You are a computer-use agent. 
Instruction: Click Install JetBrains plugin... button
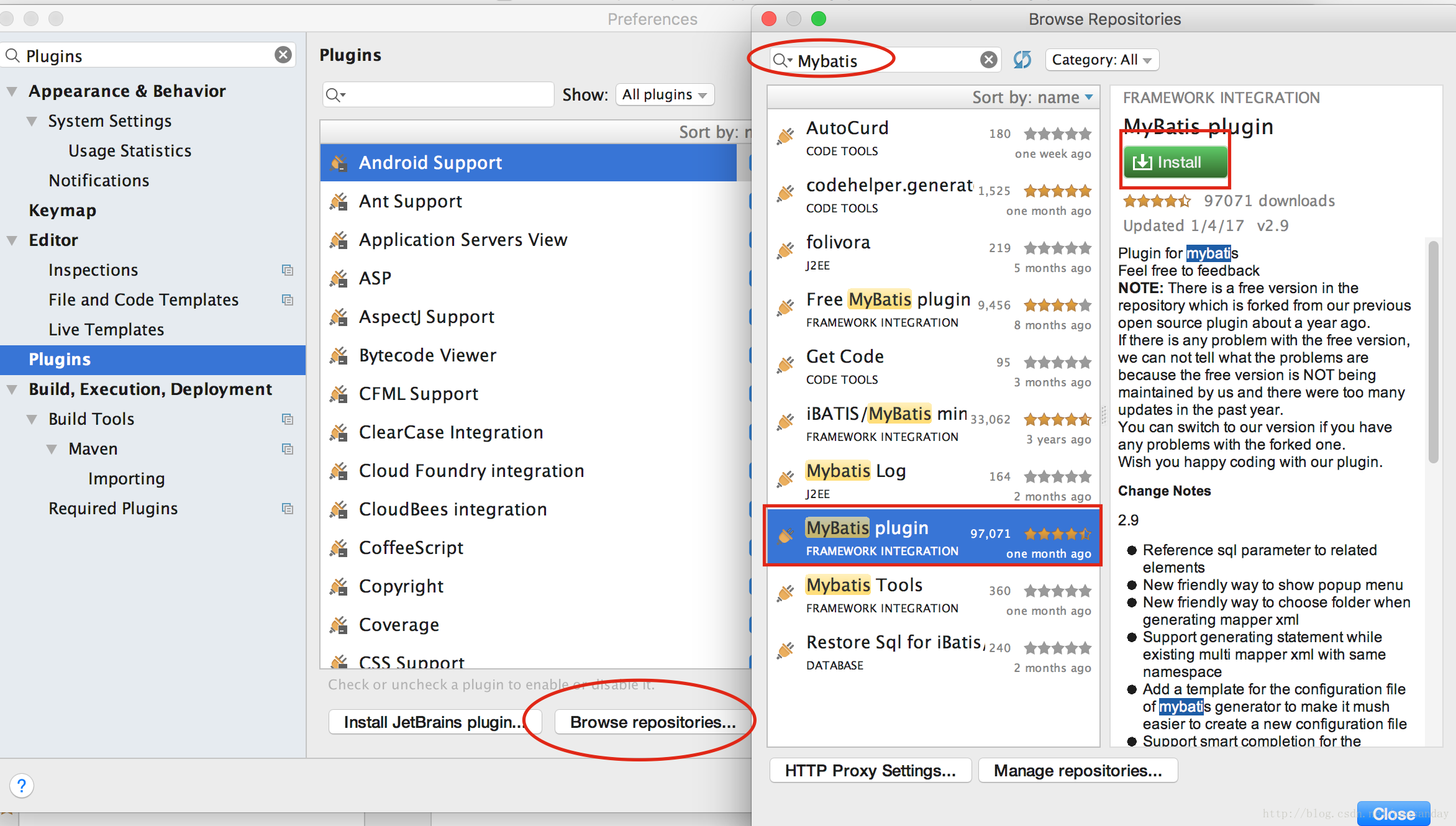pyautogui.click(x=435, y=722)
